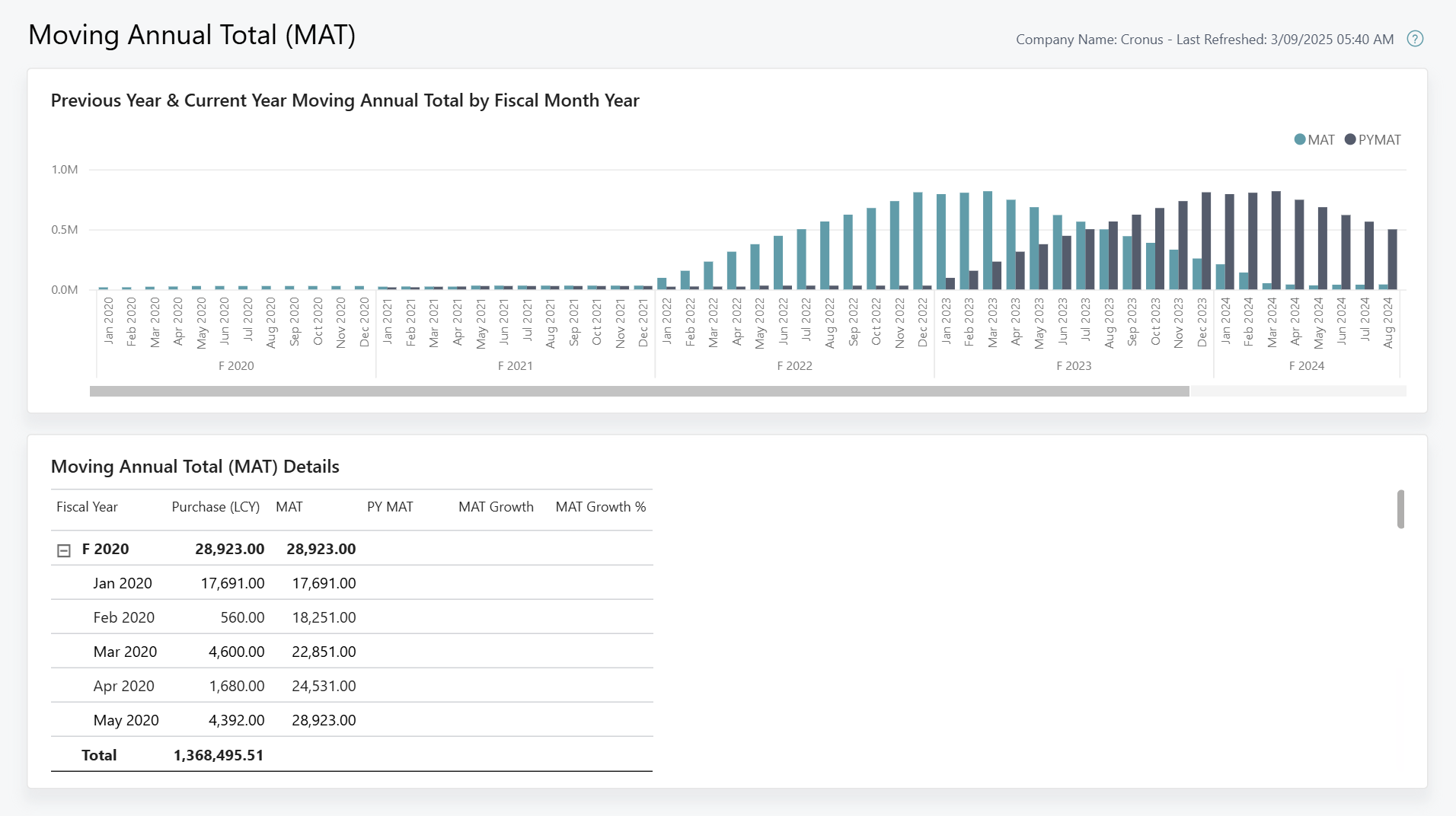Click the PY MAT column header
Screen dimensions: 1456x816
391,507
